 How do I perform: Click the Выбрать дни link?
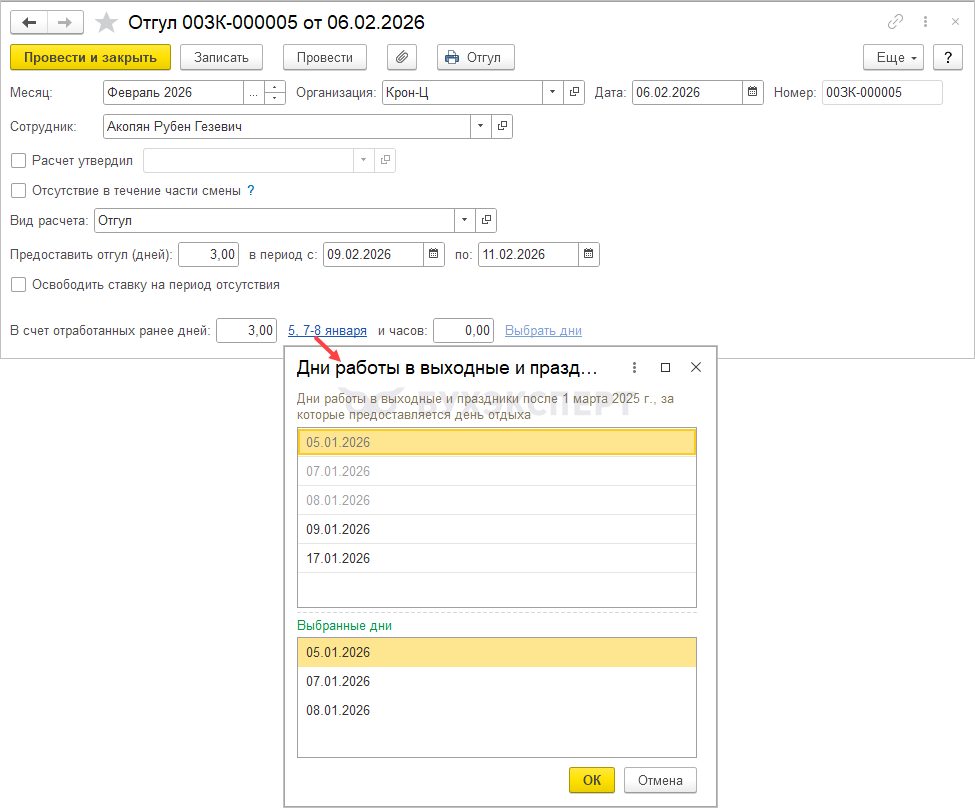[x=543, y=330]
